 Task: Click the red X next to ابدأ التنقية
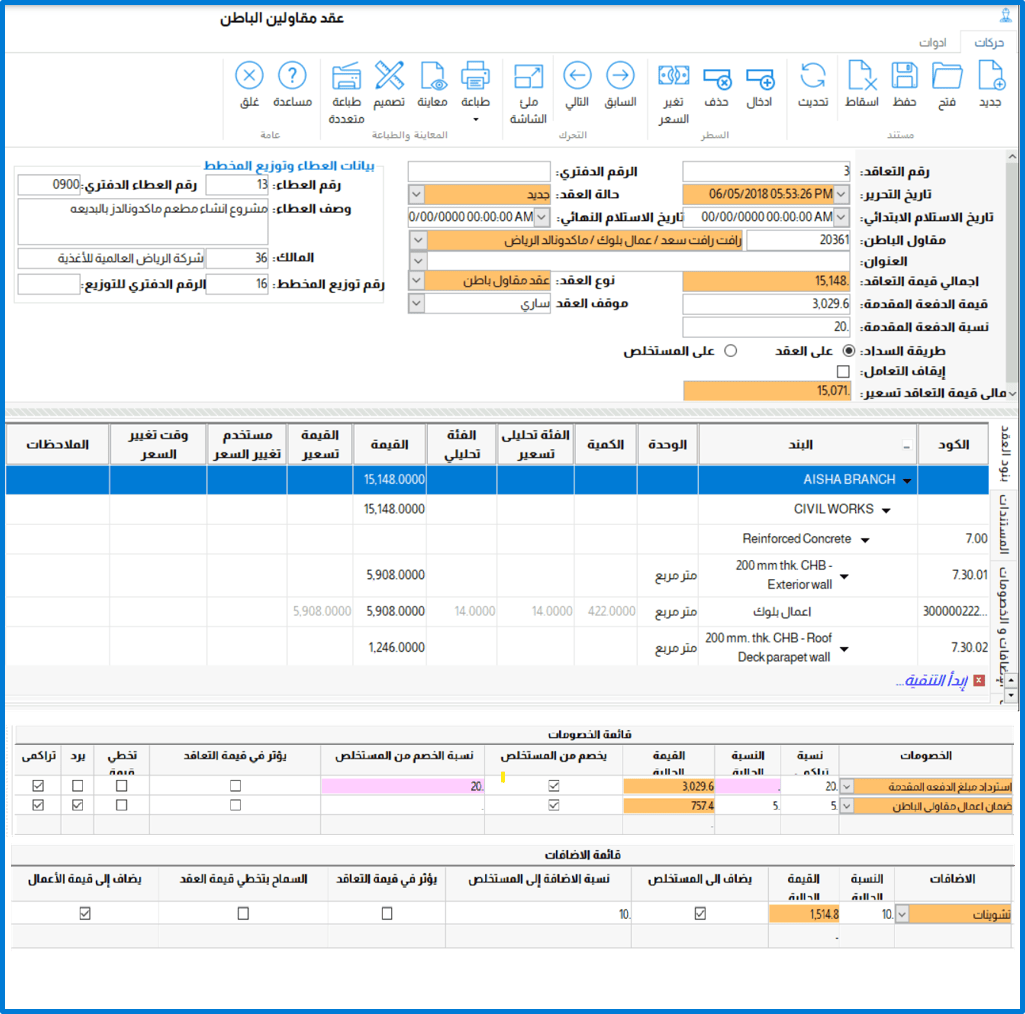coord(979,681)
